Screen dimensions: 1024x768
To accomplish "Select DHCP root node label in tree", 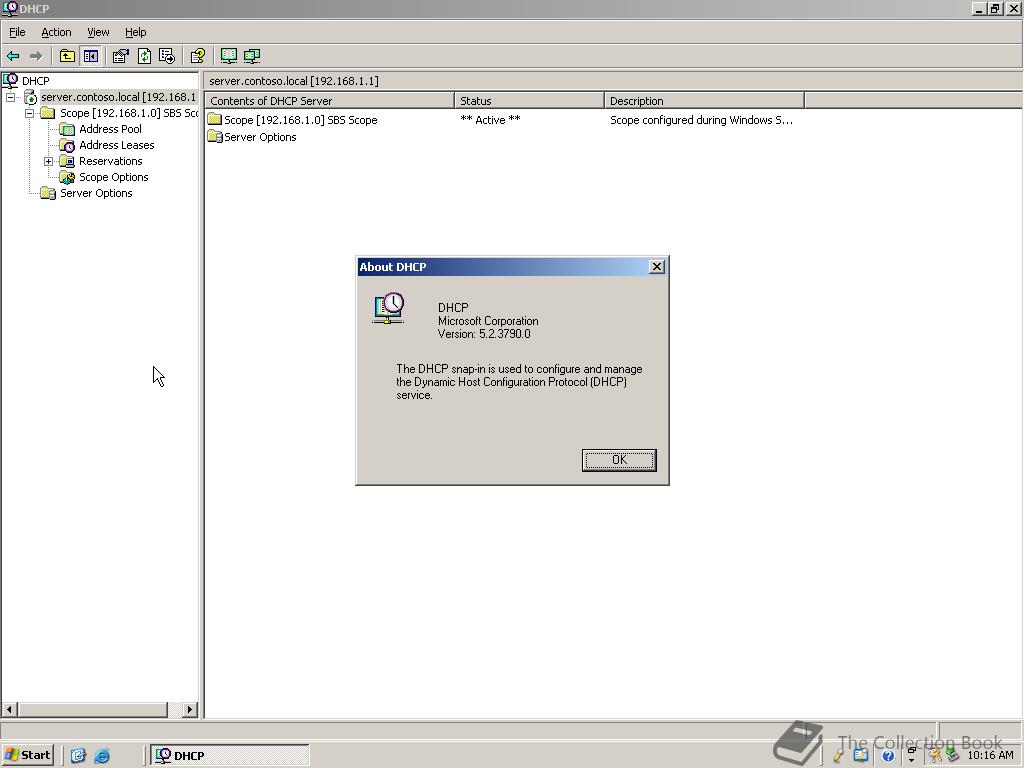I will point(35,81).
